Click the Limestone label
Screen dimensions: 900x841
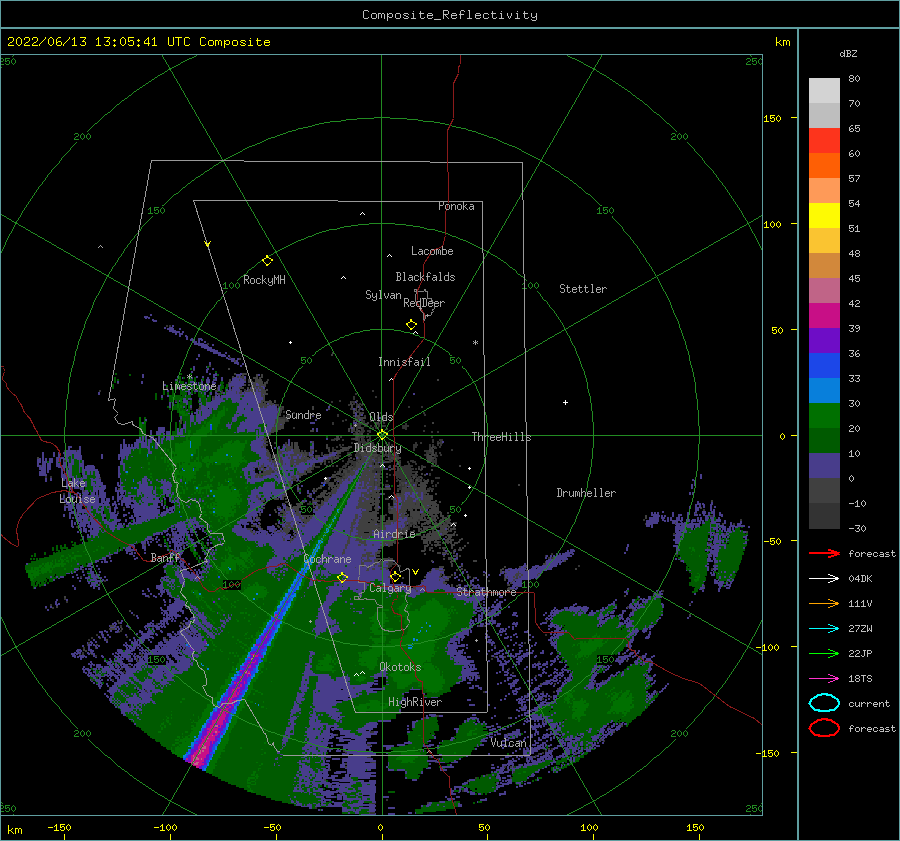[x=189, y=386]
